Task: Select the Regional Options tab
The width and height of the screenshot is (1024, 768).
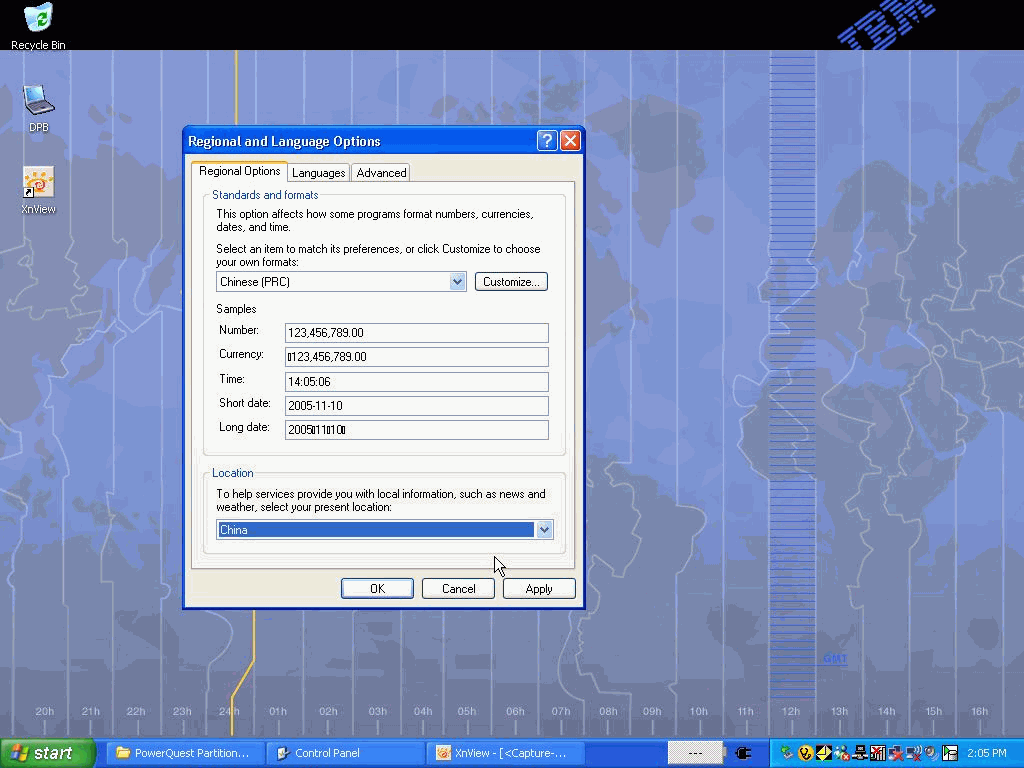Action: [x=240, y=172]
